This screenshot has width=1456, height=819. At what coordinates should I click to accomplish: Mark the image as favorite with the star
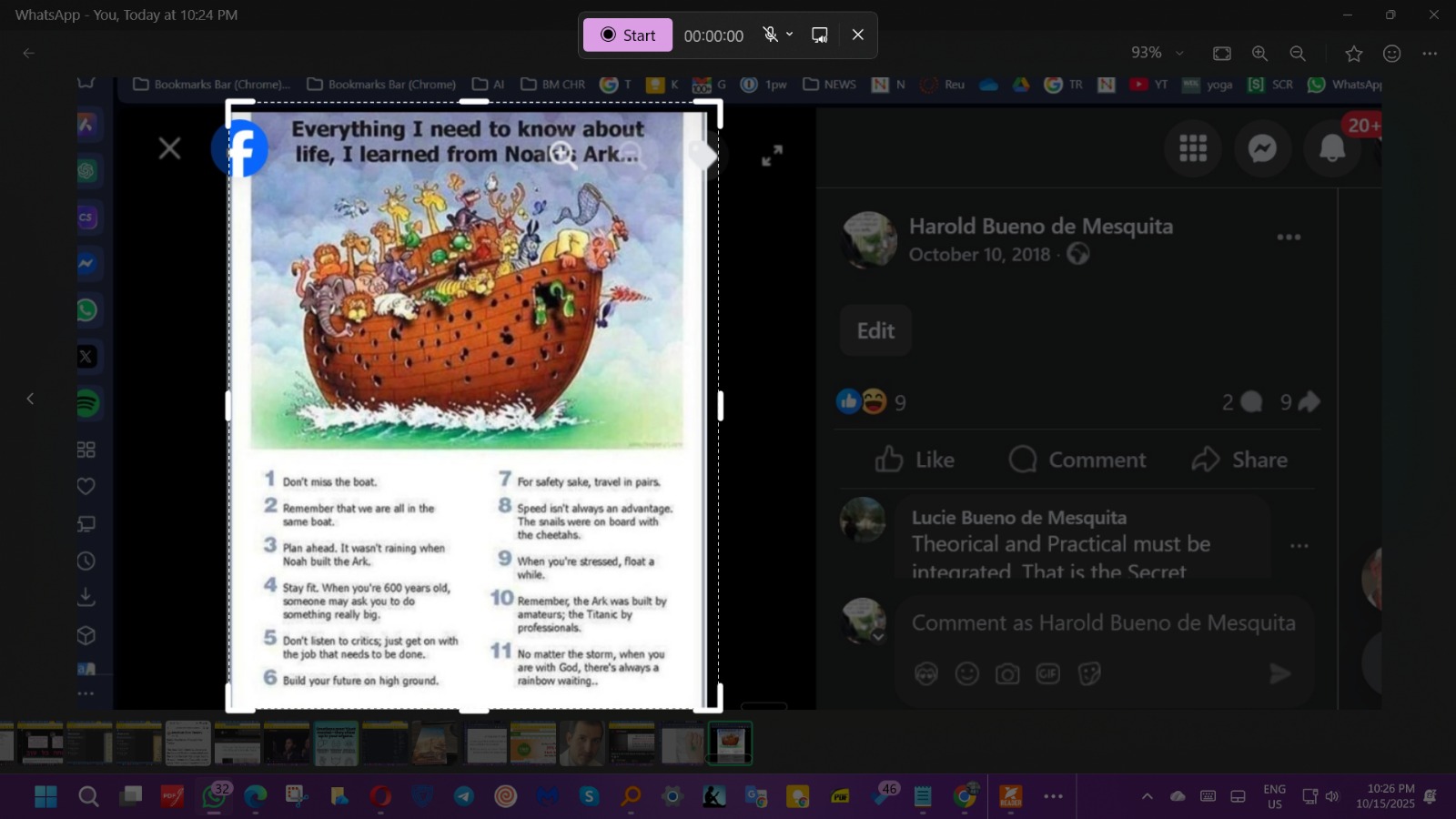(1354, 54)
